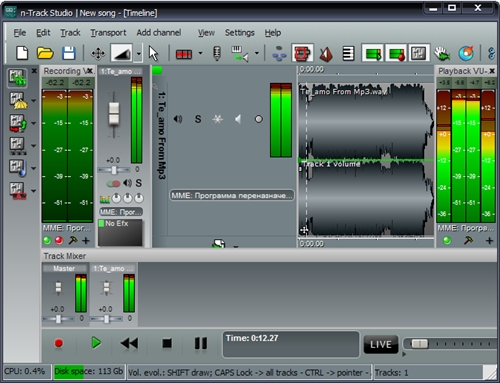Toggle playback VU meter green icon
This screenshot has height=383, width=500.
[x=373, y=53]
